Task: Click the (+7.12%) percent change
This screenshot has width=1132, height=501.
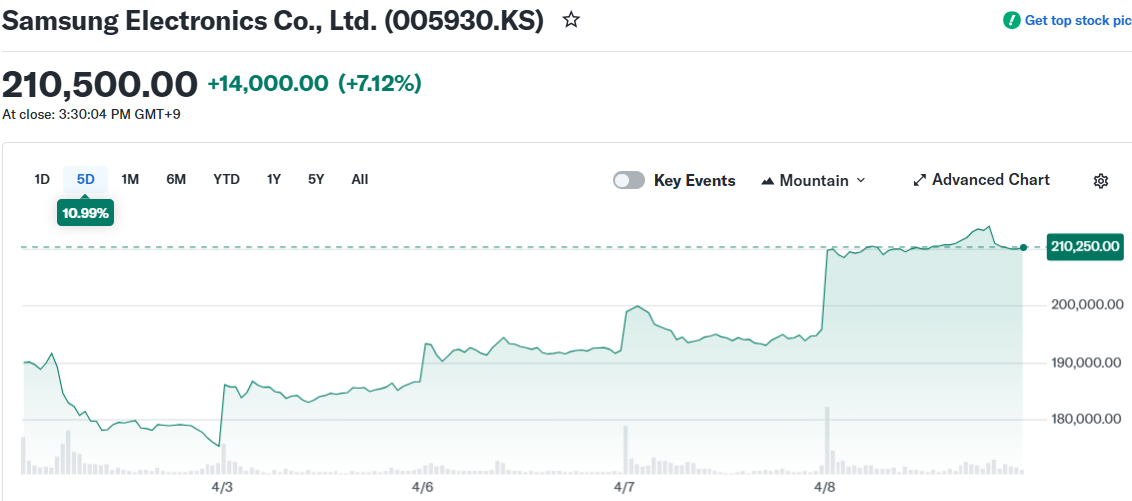Action: pos(380,84)
